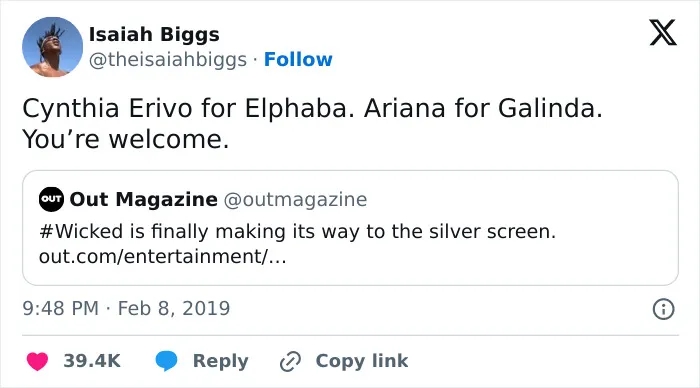This screenshot has height=388, width=700.
Task: Open the @theisaiahbiggs handle
Action: [168, 60]
